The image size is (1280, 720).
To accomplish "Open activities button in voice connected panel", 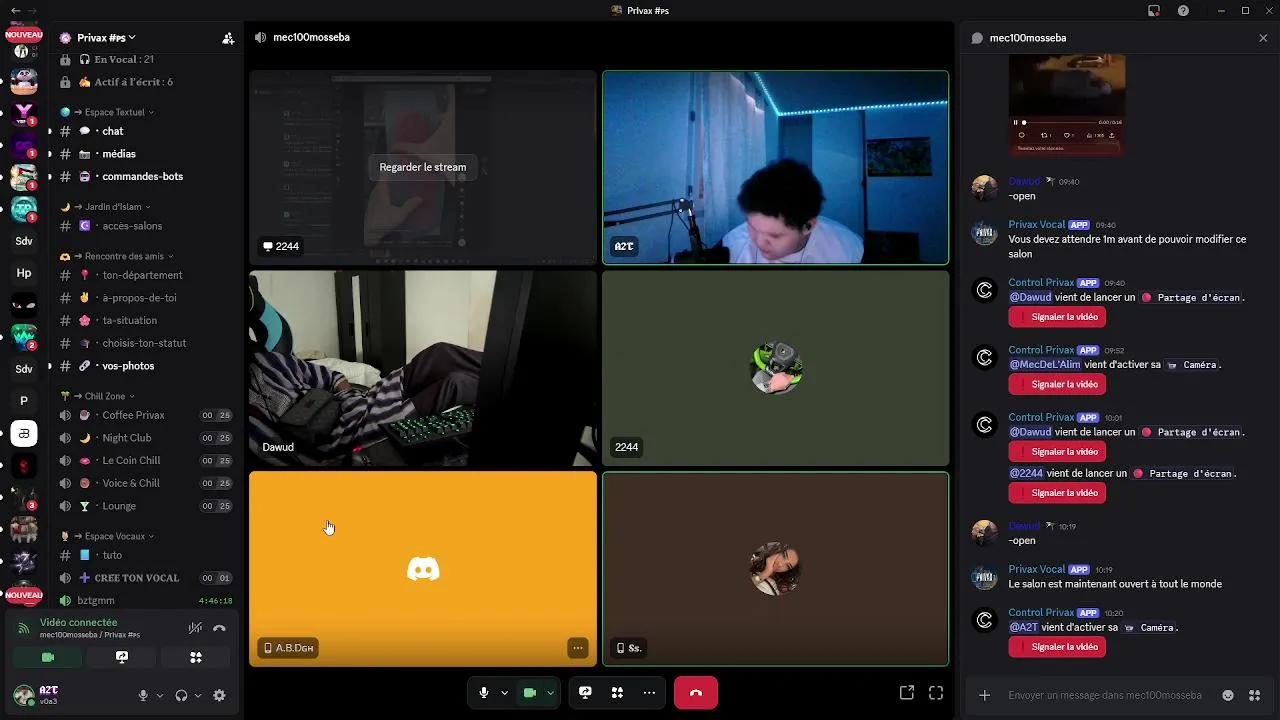I will pos(196,657).
